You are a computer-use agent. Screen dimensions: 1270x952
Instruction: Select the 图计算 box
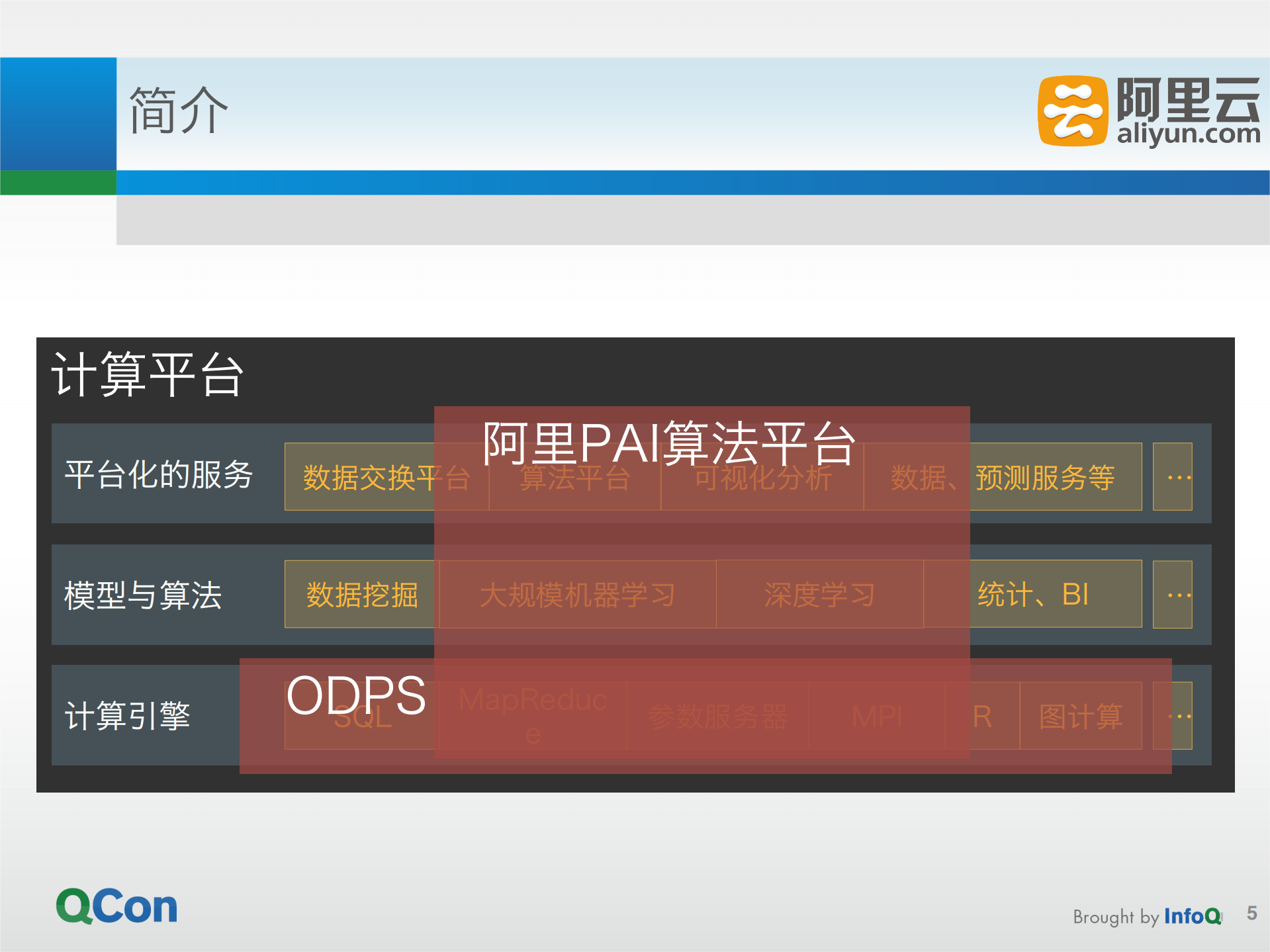[1082, 714]
